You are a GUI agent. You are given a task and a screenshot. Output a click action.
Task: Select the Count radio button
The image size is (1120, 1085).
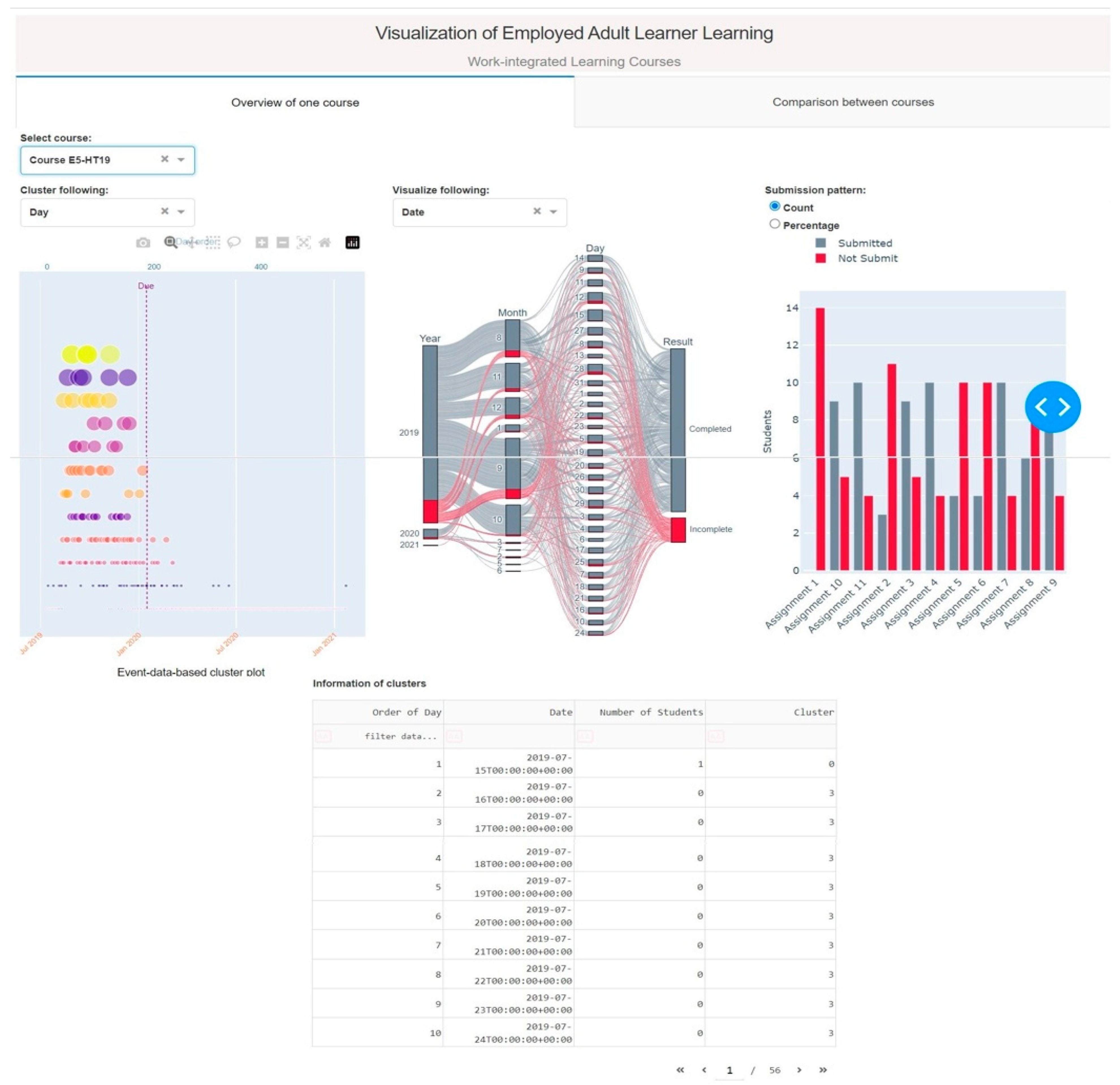pyautogui.click(x=774, y=206)
